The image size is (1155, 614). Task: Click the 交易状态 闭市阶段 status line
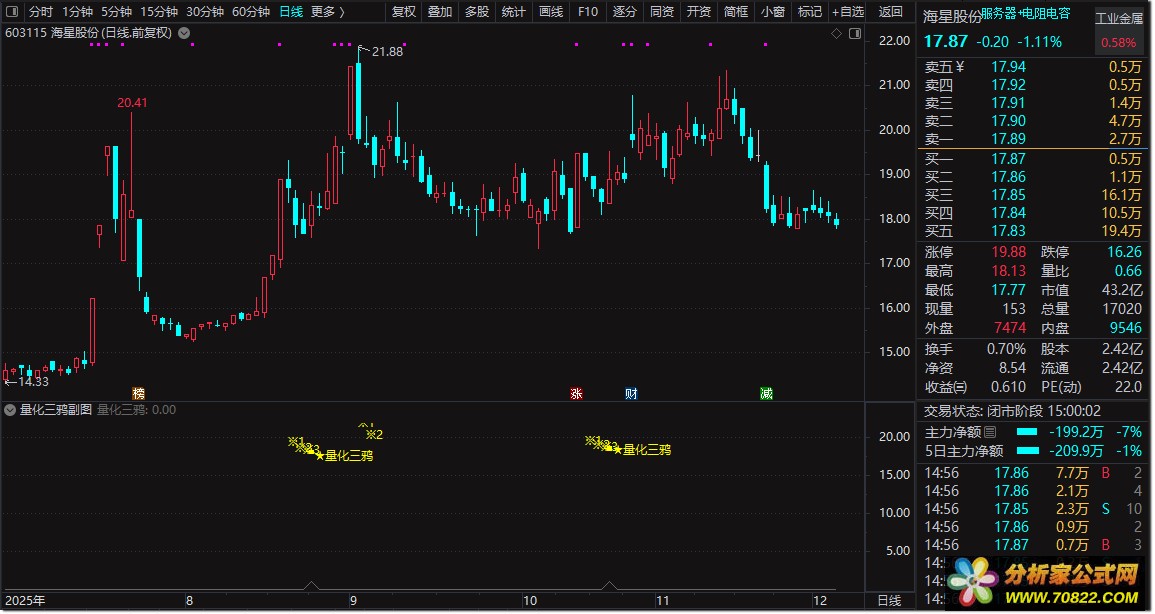pos(1012,412)
